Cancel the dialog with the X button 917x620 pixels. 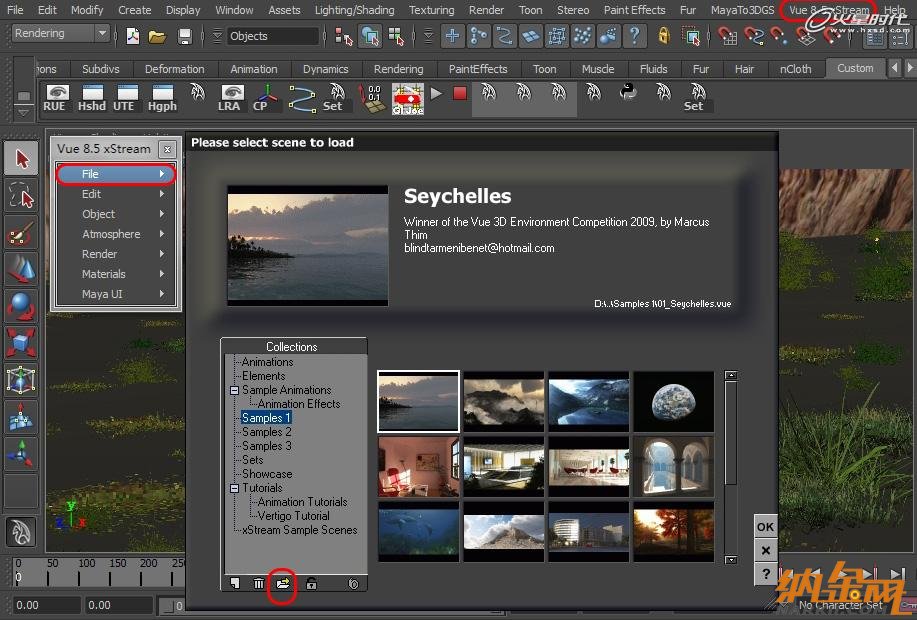(x=766, y=550)
